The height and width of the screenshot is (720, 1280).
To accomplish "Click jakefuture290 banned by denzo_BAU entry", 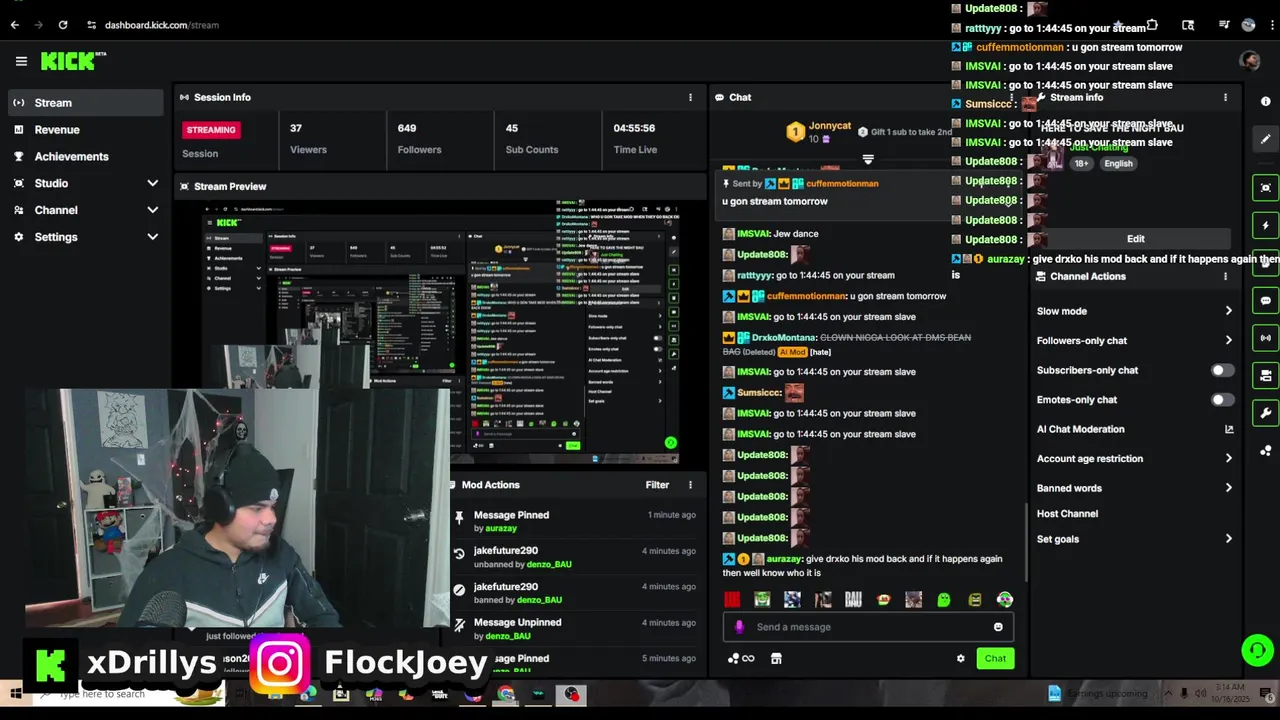I will pyautogui.click(x=575, y=593).
